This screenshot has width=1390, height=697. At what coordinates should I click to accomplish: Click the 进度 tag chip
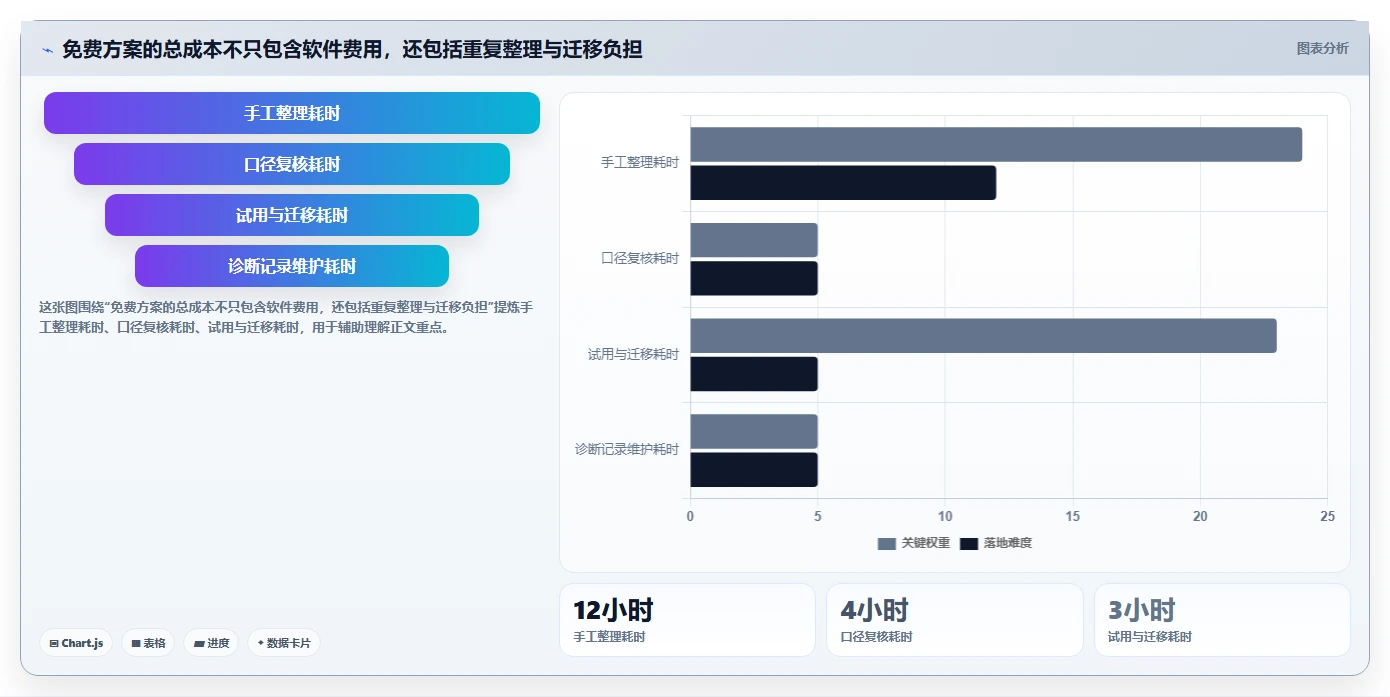211,643
